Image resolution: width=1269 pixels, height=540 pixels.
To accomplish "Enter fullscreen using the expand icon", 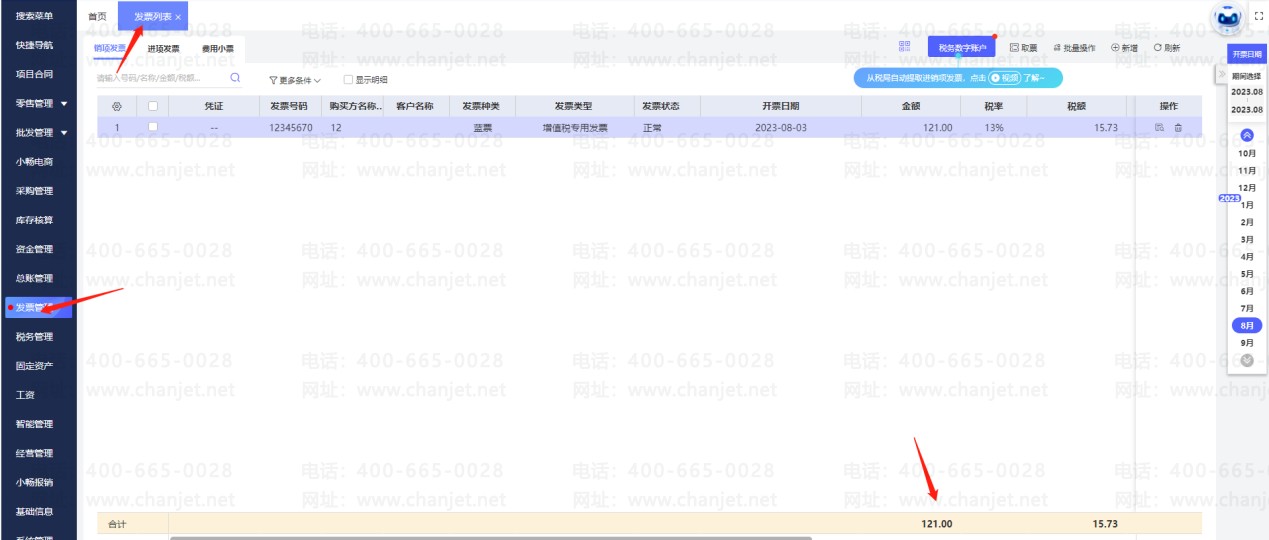I will tap(1258, 17).
